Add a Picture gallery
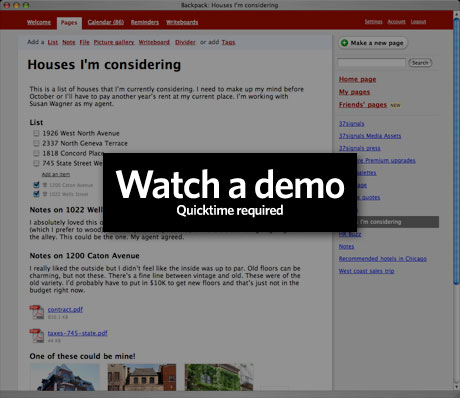The height and width of the screenshot is (398, 460). coord(114,42)
